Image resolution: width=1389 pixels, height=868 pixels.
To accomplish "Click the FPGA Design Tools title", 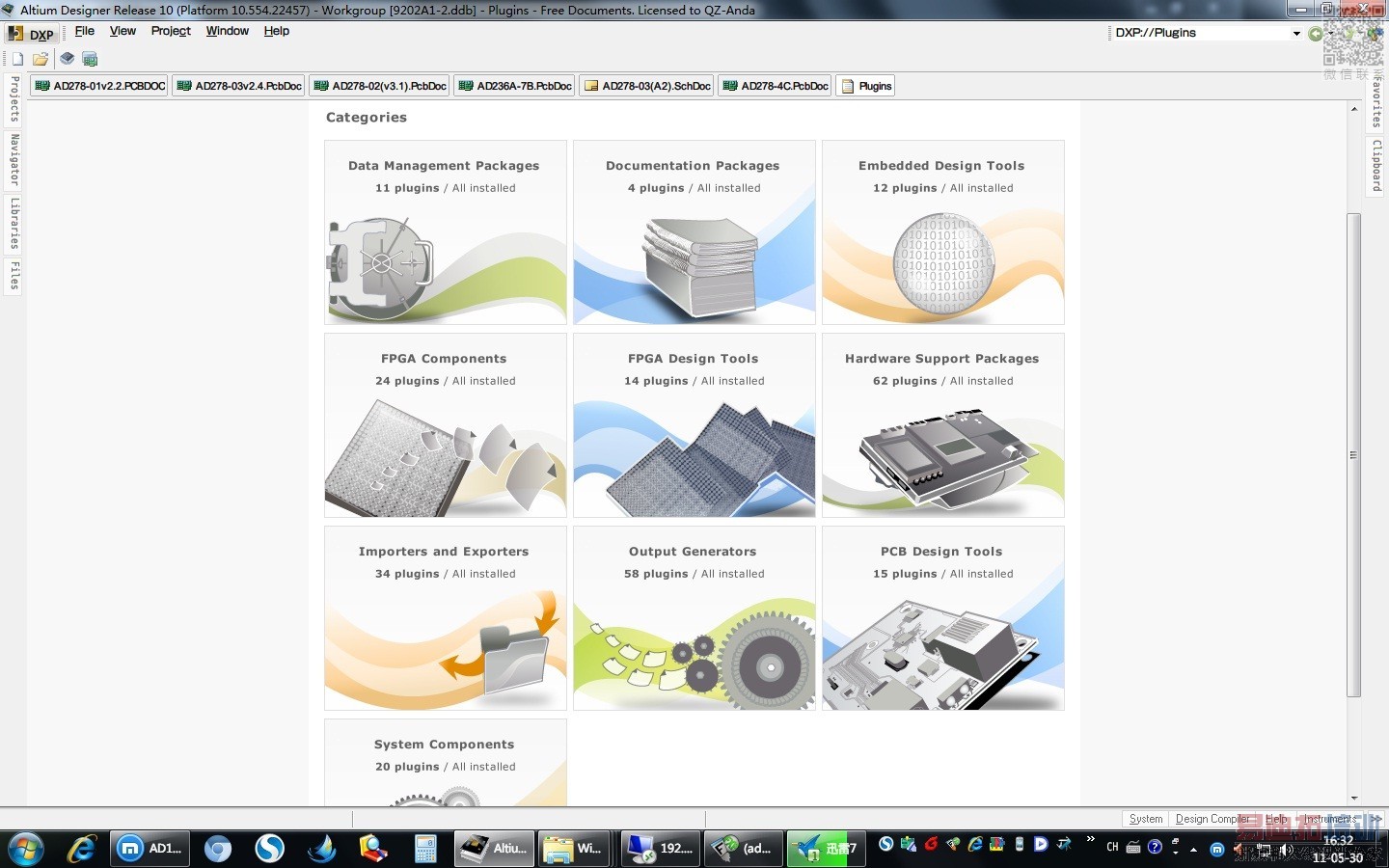I will coord(693,359).
